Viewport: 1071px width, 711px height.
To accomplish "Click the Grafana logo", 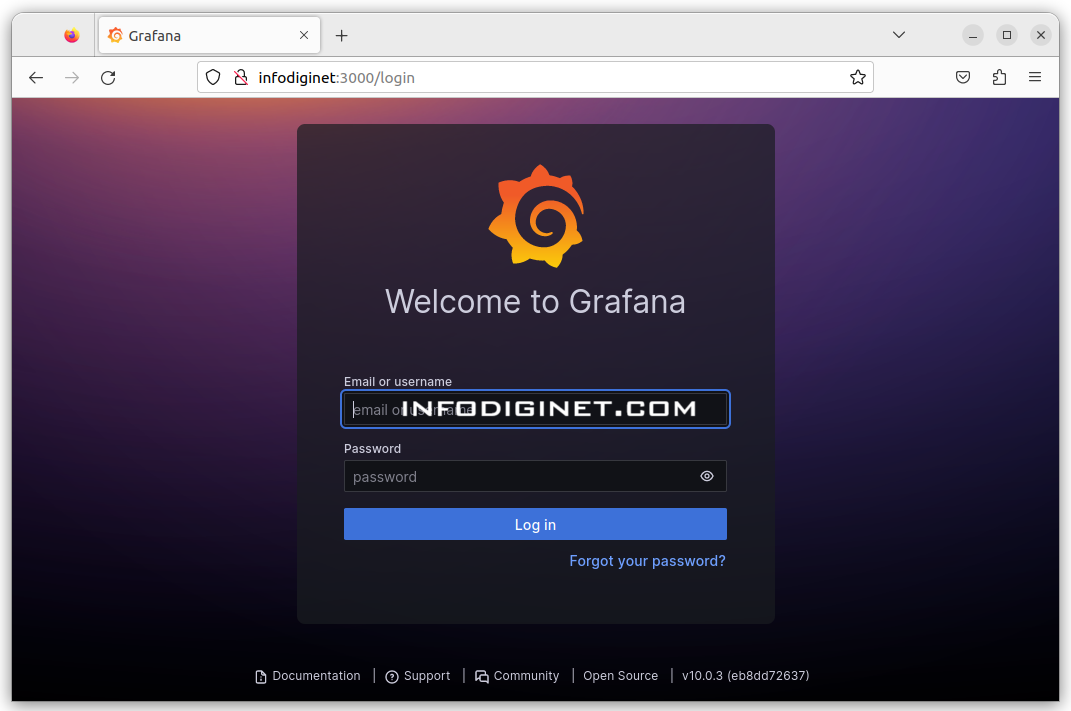I will coord(536,216).
